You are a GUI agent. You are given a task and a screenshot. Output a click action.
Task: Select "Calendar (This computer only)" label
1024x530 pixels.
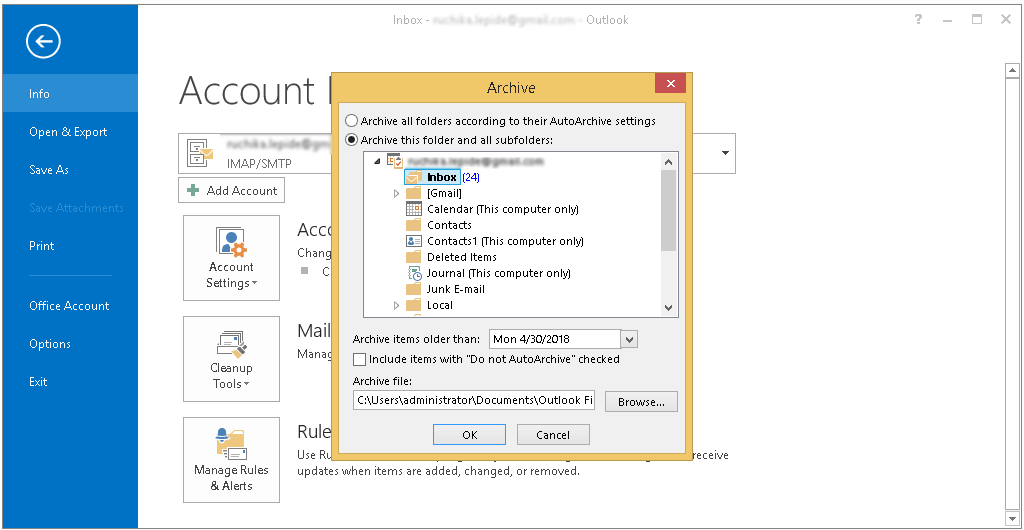[x=503, y=209]
